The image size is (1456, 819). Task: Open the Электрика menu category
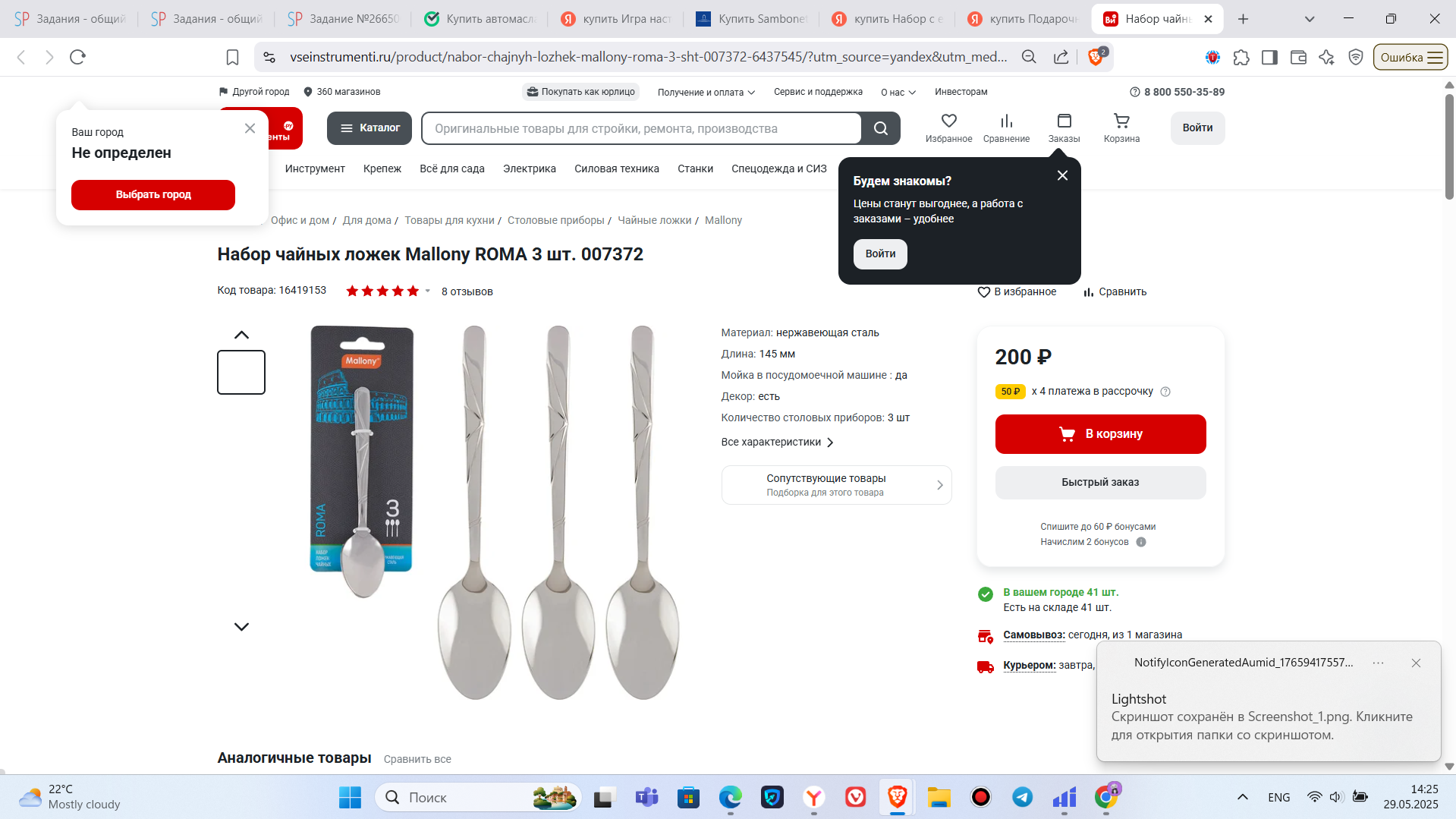click(x=530, y=169)
